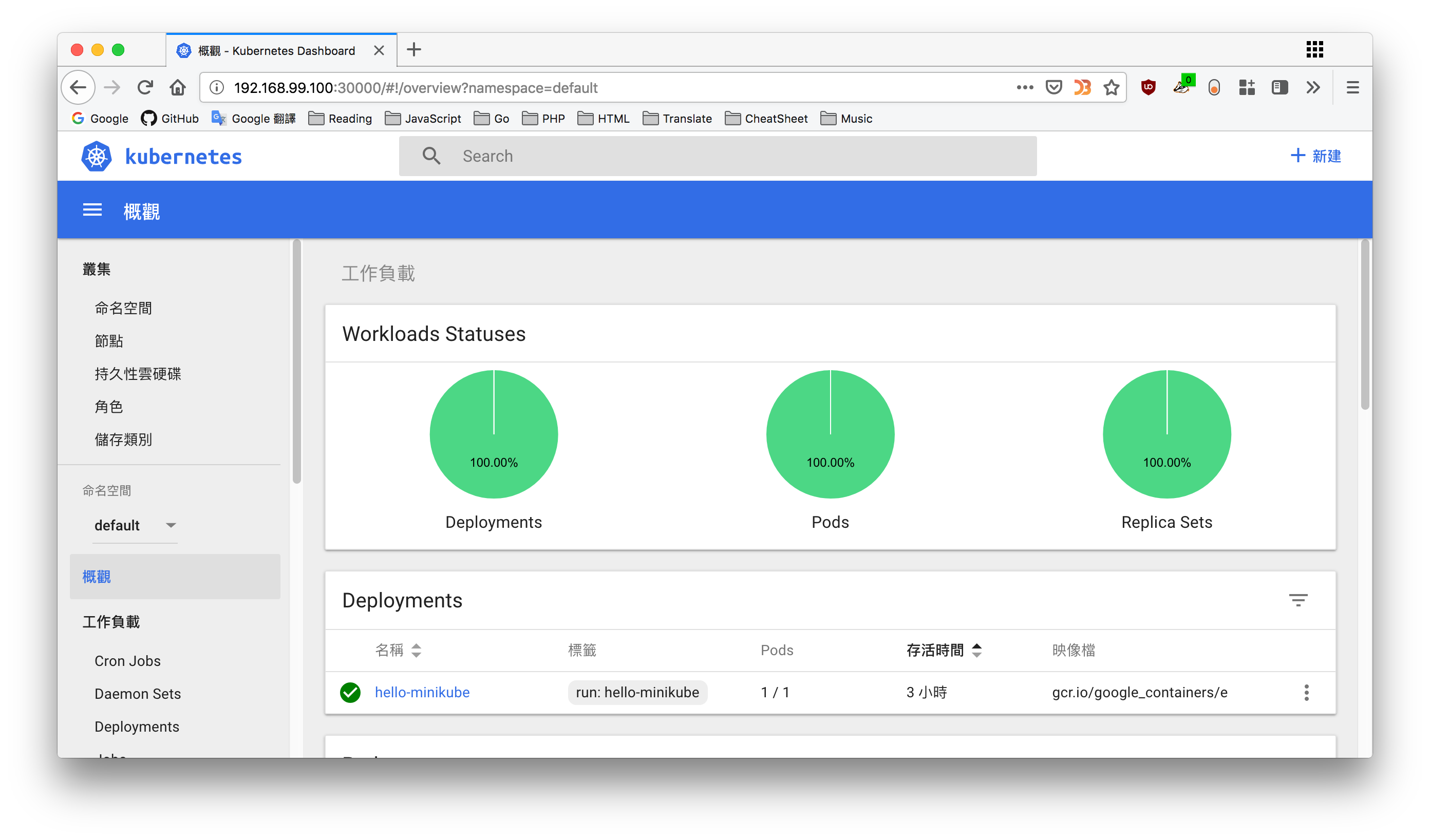
Task: Open the Firefox application menu
Action: tap(1353, 87)
